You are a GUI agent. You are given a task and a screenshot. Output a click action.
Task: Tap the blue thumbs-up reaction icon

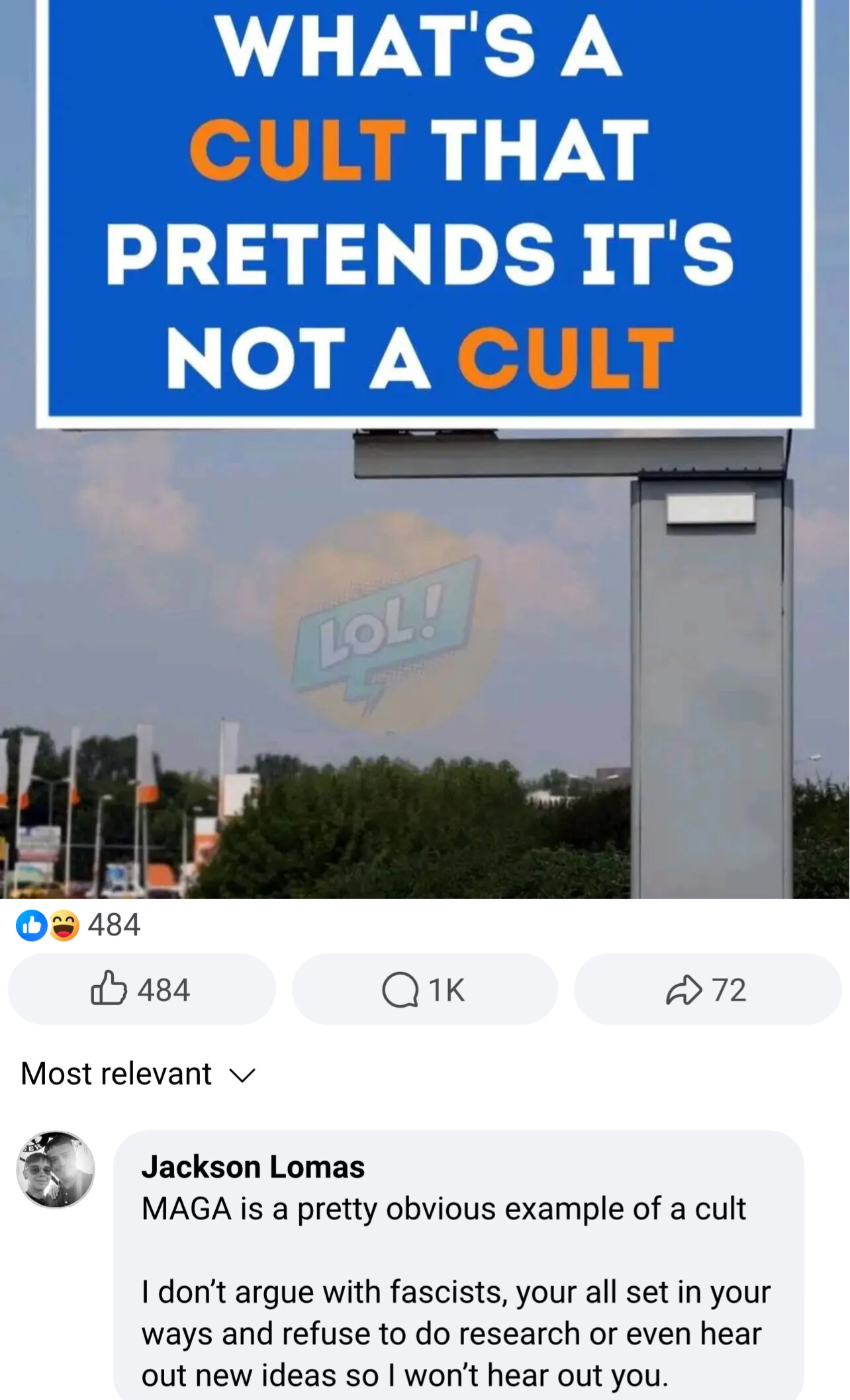32,924
